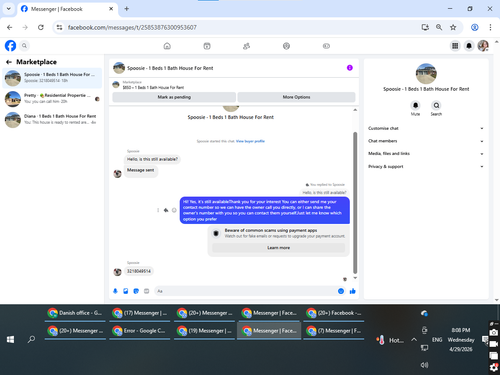
Task: Switch to Danish office taskbar window
Action: click(75, 313)
